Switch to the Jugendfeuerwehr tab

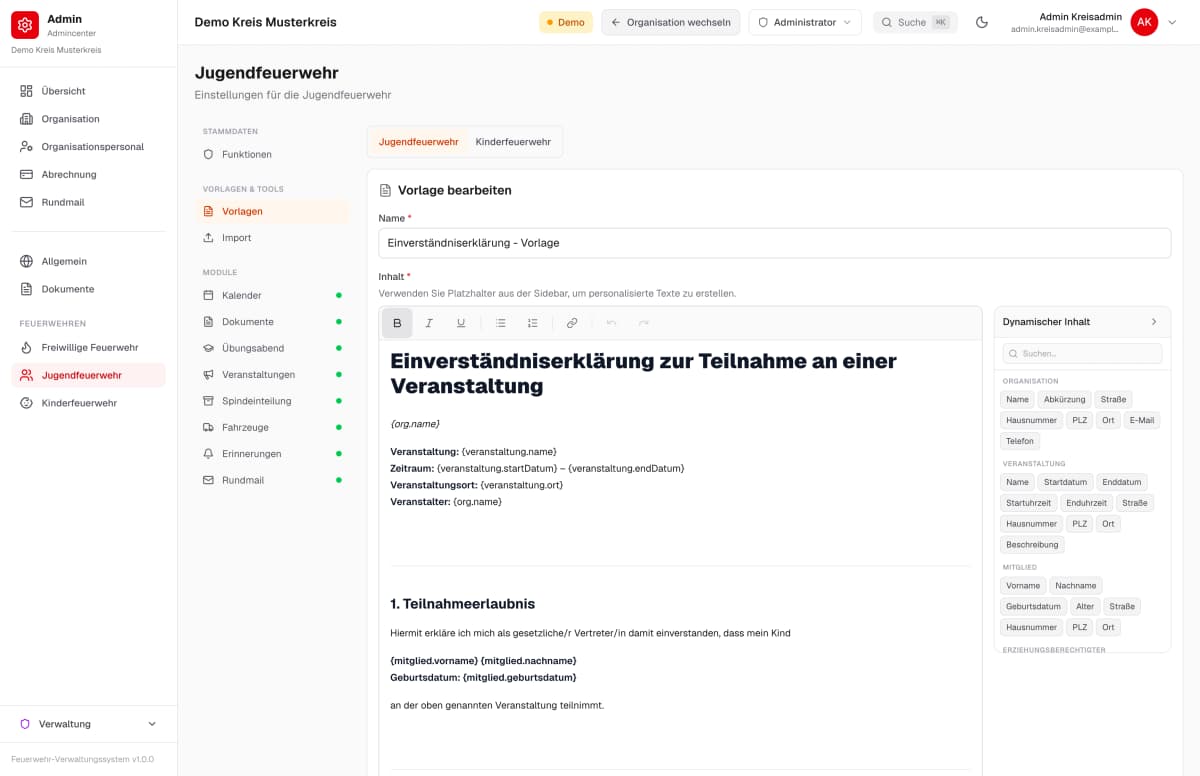point(418,142)
